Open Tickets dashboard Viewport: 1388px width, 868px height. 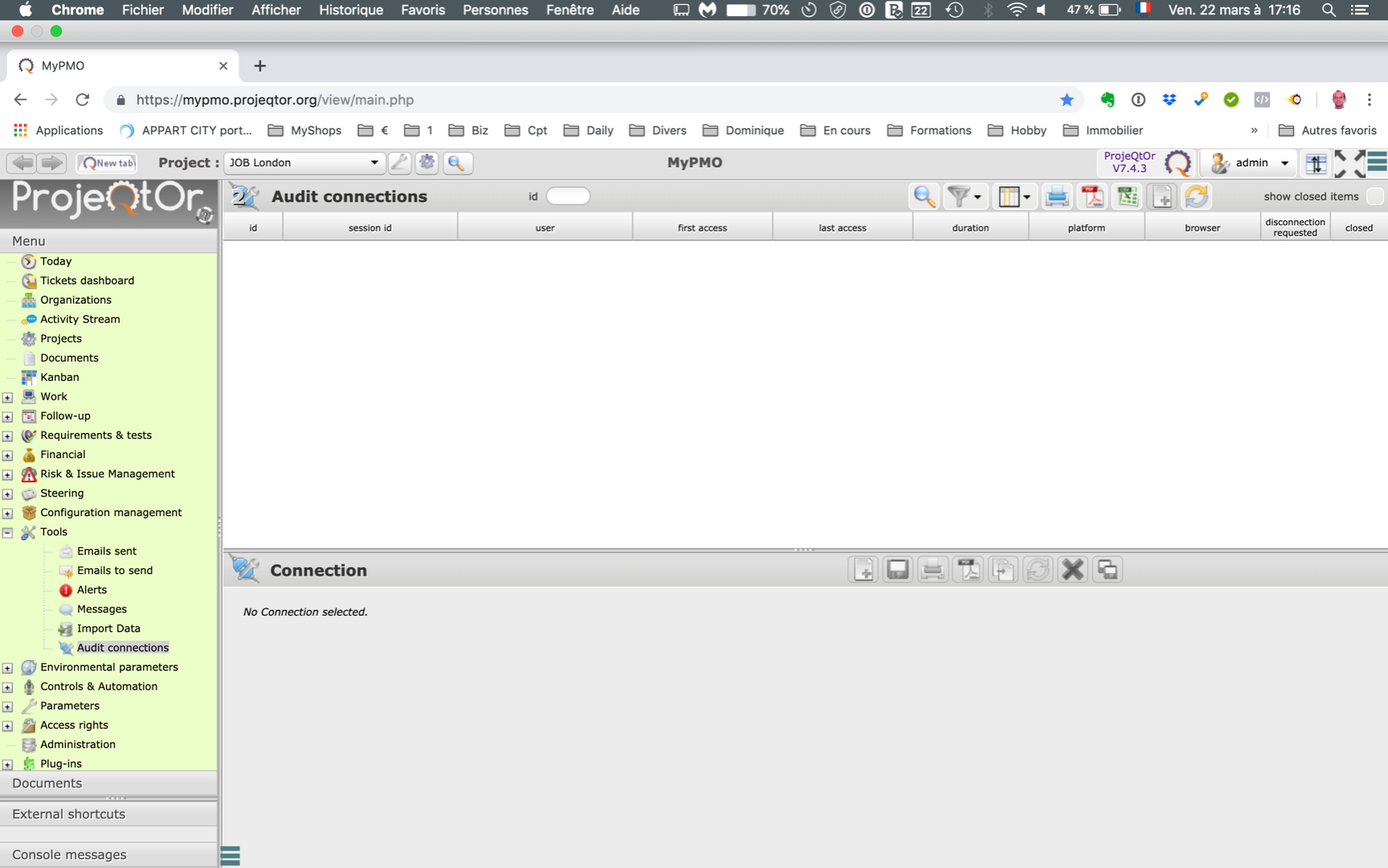[87, 280]
